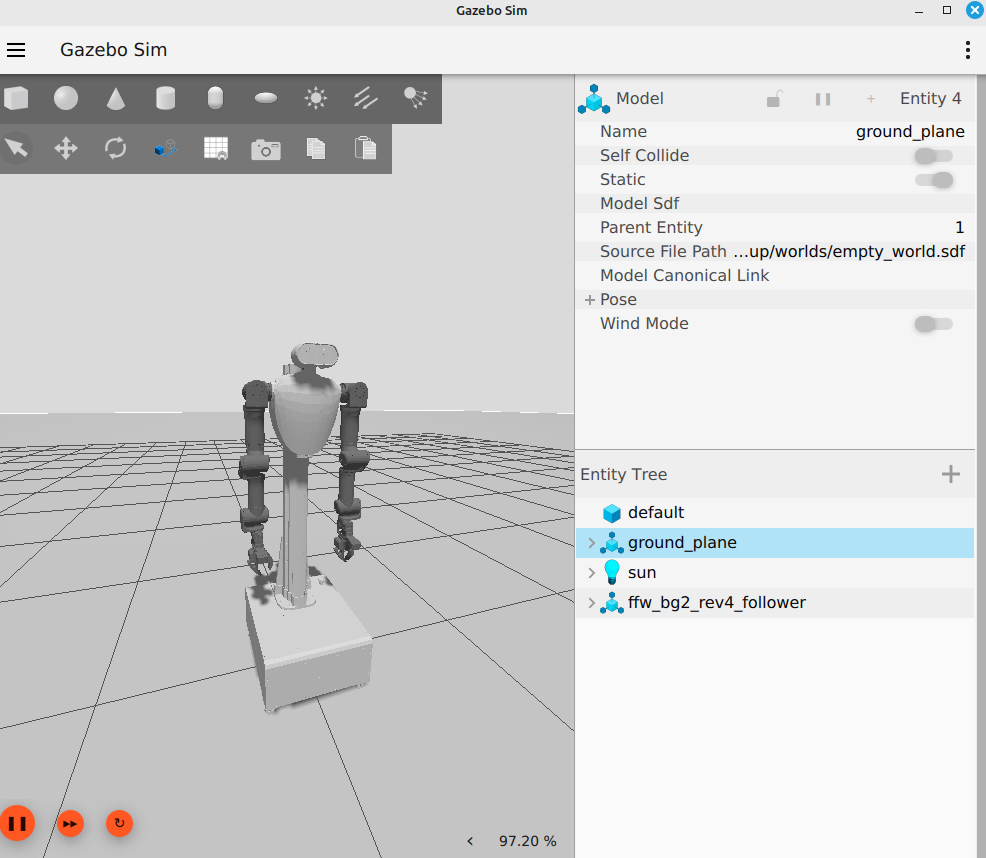Add a cylinder to the scene
Screen dimensions: 986x858
[x=164, y=98]
